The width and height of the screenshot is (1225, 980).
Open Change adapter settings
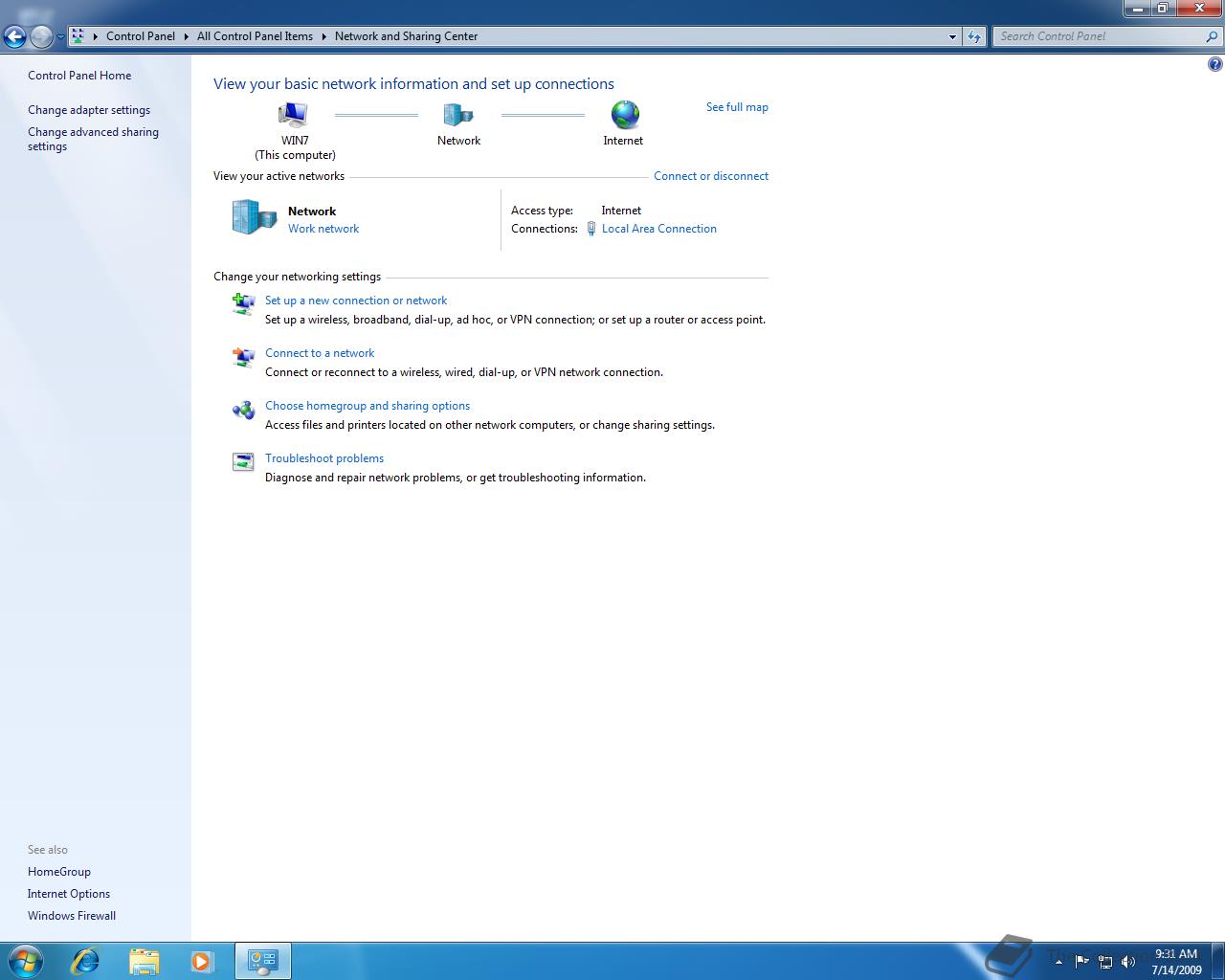[89, 110]
